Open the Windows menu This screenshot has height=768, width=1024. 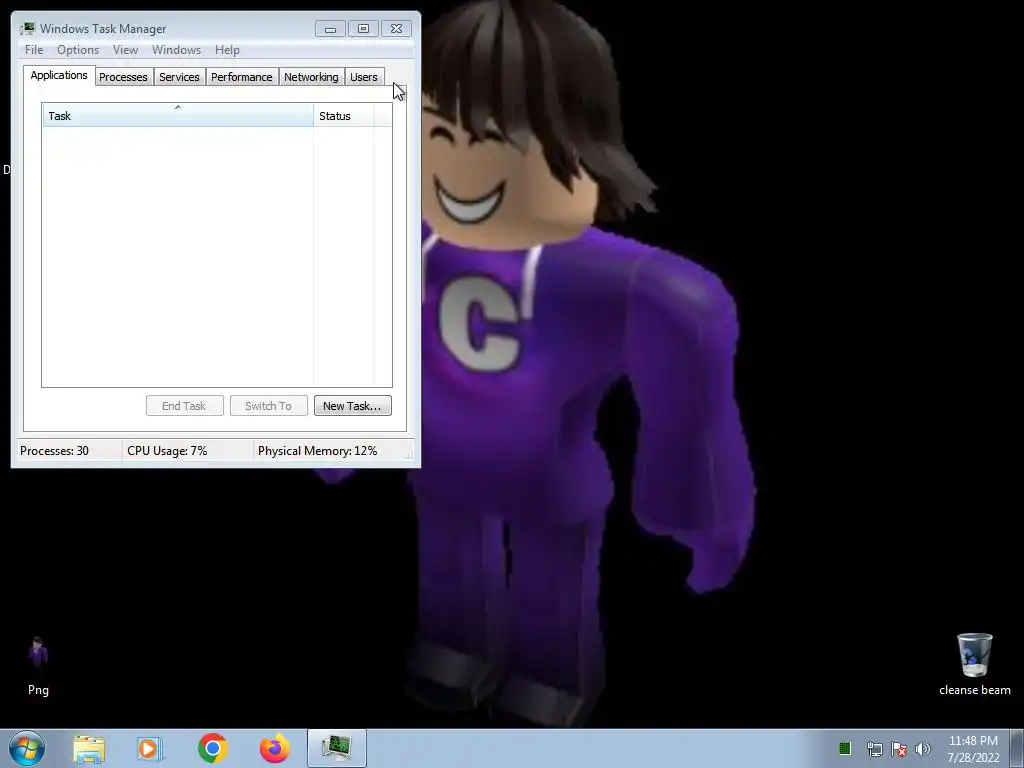pos(176,50)
